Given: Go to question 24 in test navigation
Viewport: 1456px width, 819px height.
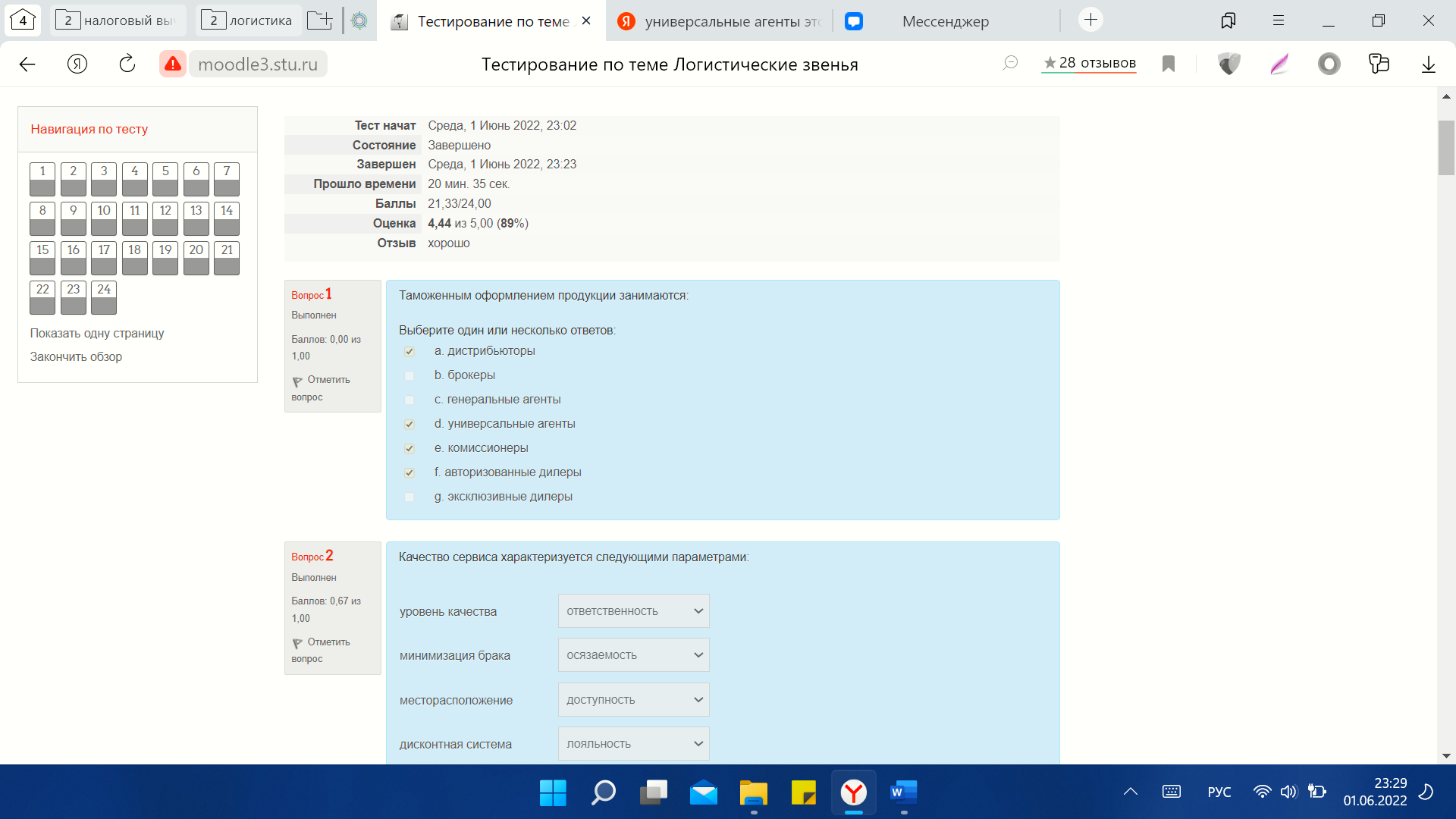Looking at the screenshot, I should [x=104, y=297].
